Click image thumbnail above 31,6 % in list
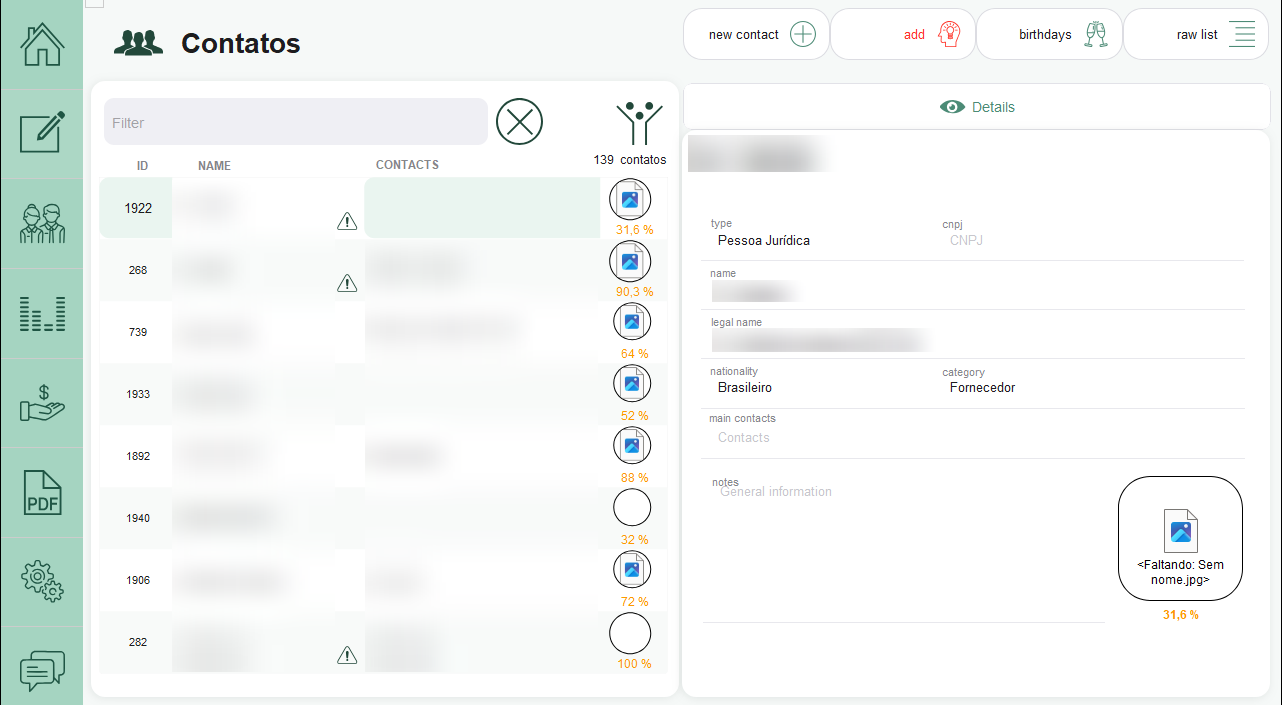The height and width of the screenshot is (705, 1282). [x=630, y=199]
